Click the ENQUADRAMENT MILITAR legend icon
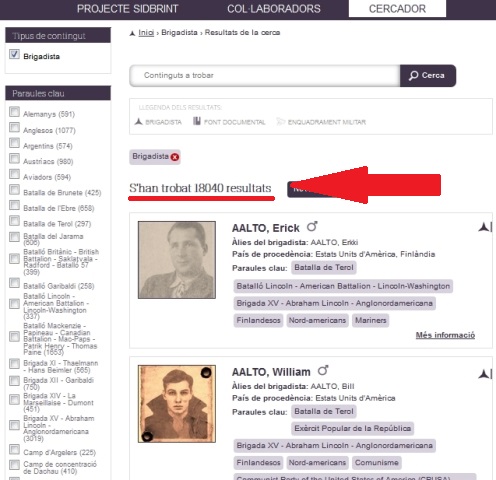The width and height of the screenshot is (496, 480). click(x=281, y=122)
